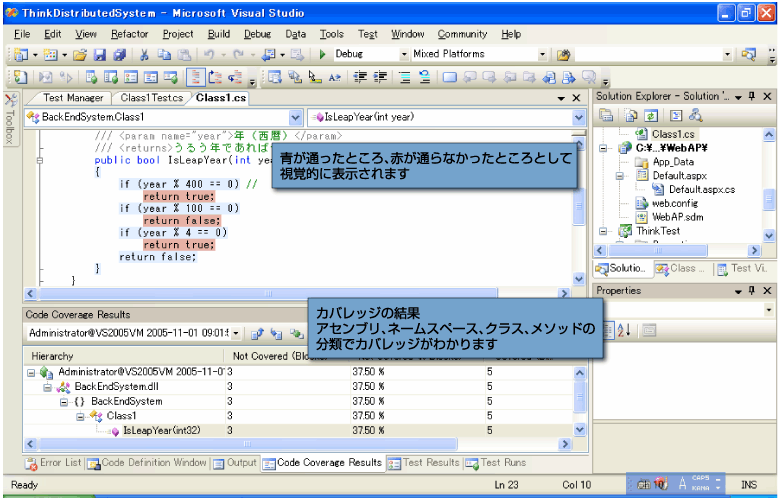The image size is (780, 500).
Task: Click the code editor horizontal scrollbar
Action: [297, 294]
